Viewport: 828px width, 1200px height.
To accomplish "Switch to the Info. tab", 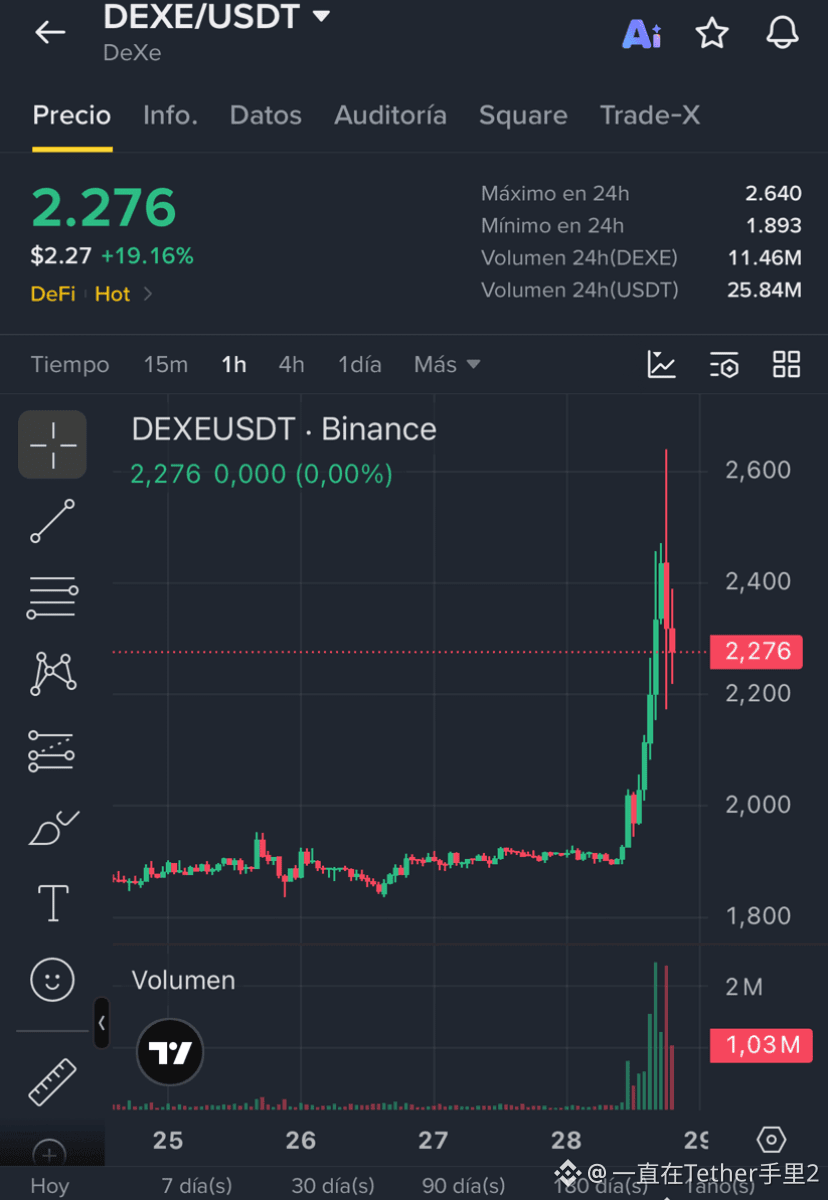I will pyautogui.click(x=170, y=115).
